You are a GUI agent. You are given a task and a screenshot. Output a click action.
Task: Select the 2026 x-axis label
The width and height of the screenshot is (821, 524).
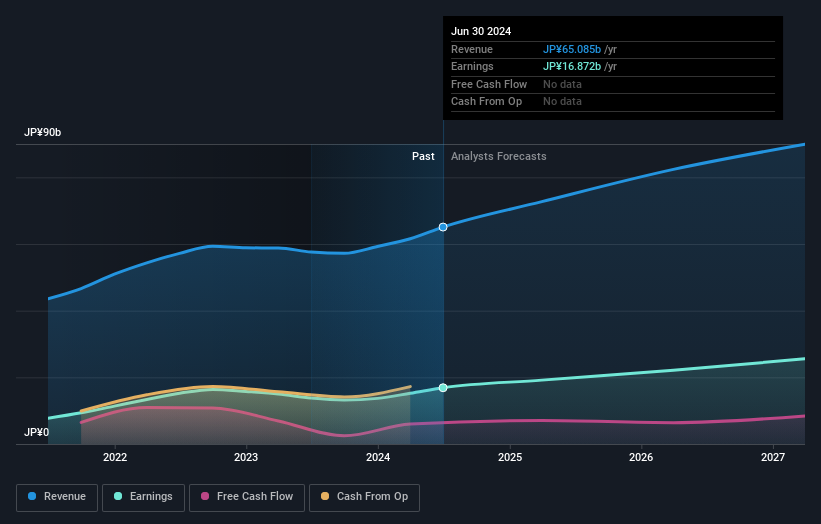tap(641, 457)
